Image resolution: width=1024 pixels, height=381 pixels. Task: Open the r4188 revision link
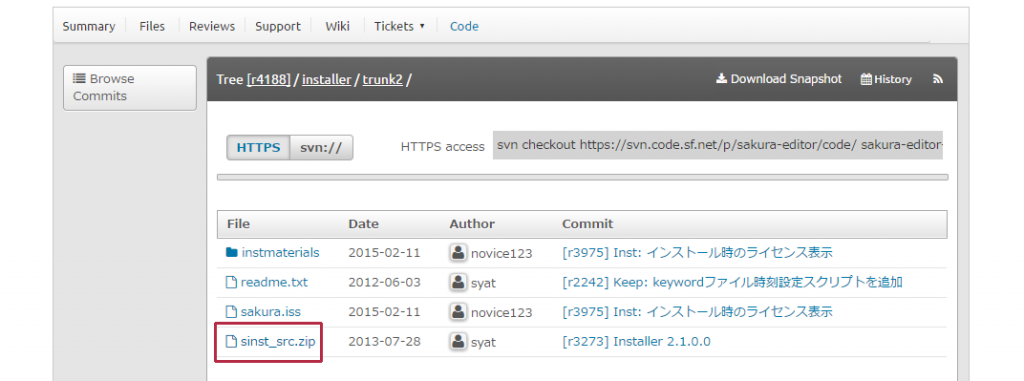click(x=268, y=80)
